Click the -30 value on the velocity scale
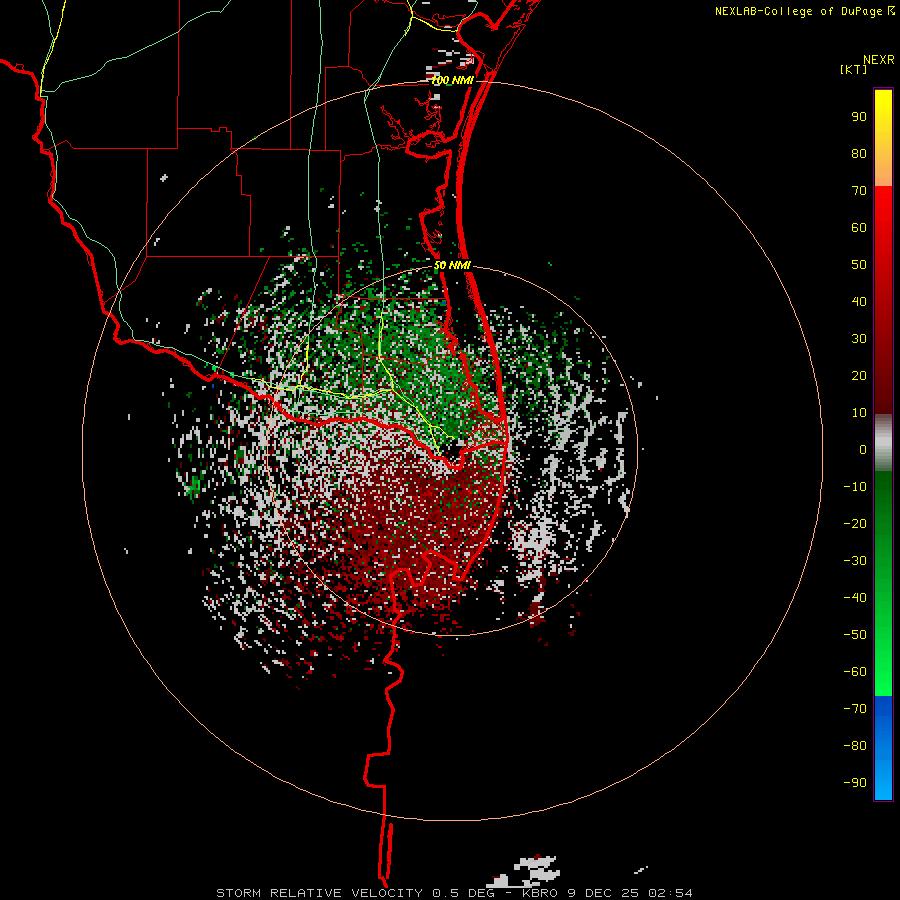Screen dimensions: 900x900 tap(855, 561)
